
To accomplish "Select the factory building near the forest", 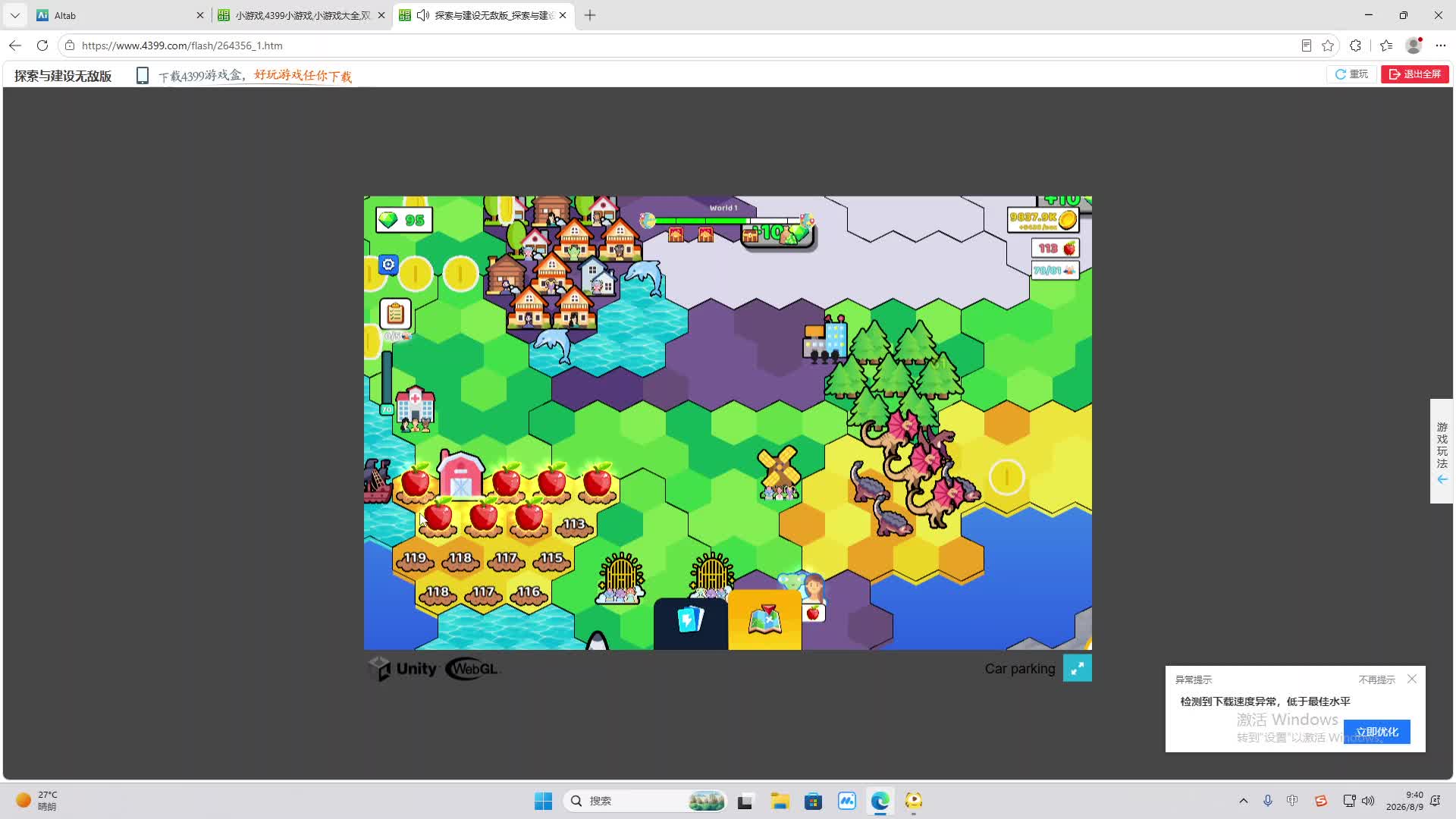I will point(824,340).
